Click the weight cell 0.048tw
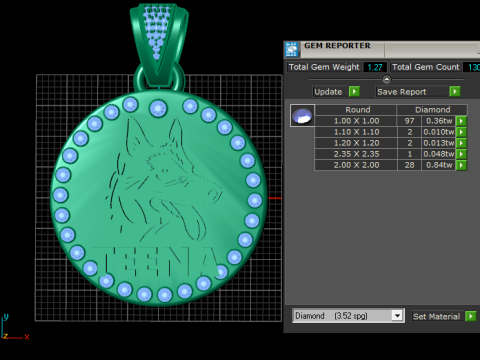 coord(439,154)
